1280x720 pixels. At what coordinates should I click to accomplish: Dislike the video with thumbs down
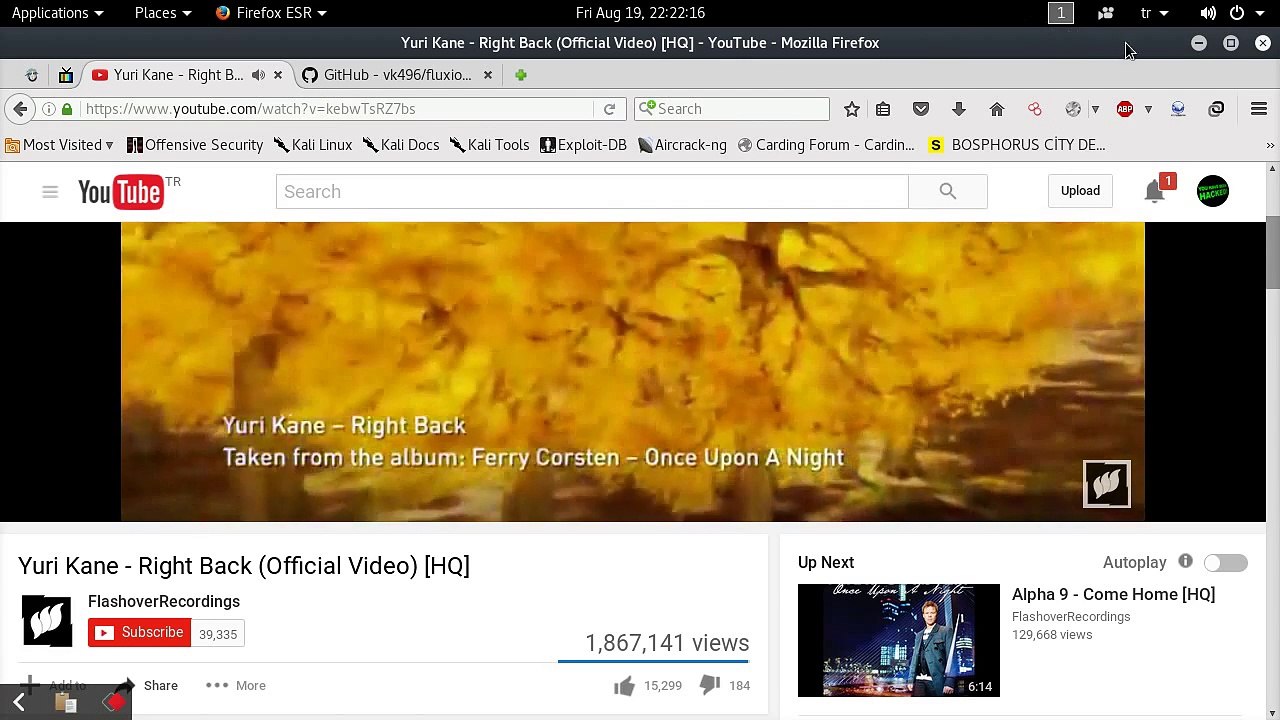[x=709, y=685]
